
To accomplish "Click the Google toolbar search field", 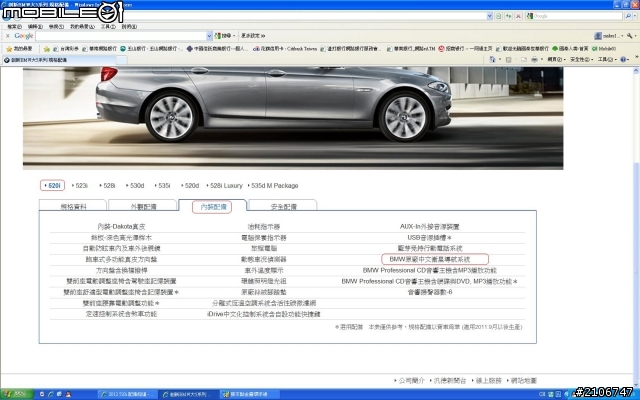I will [121, 36].
